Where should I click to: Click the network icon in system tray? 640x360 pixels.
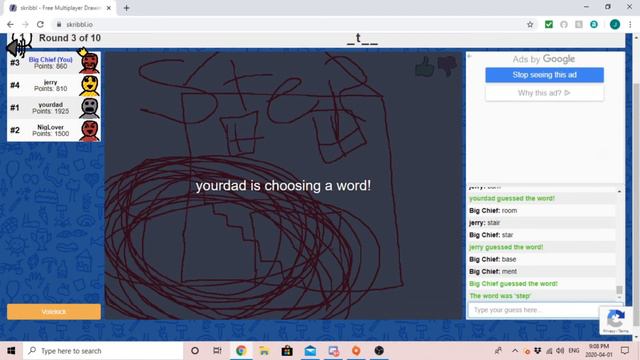click(549, 351)
